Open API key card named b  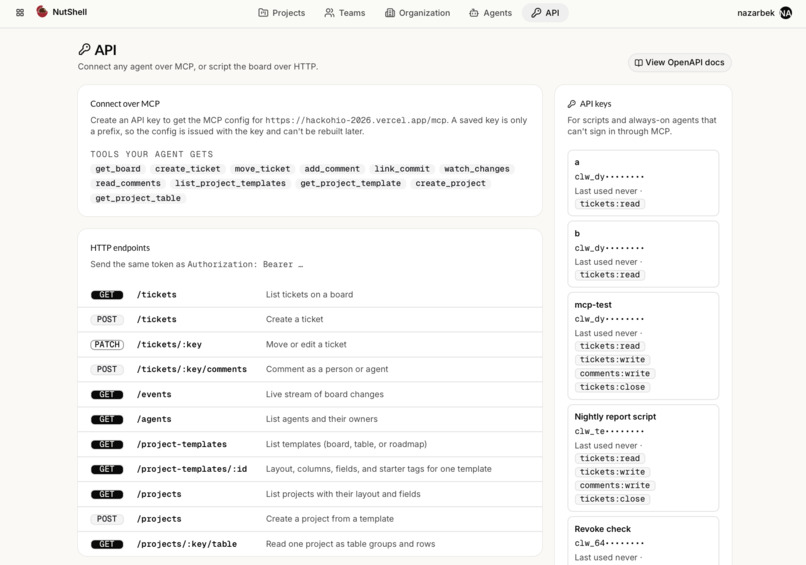[643, 254]
